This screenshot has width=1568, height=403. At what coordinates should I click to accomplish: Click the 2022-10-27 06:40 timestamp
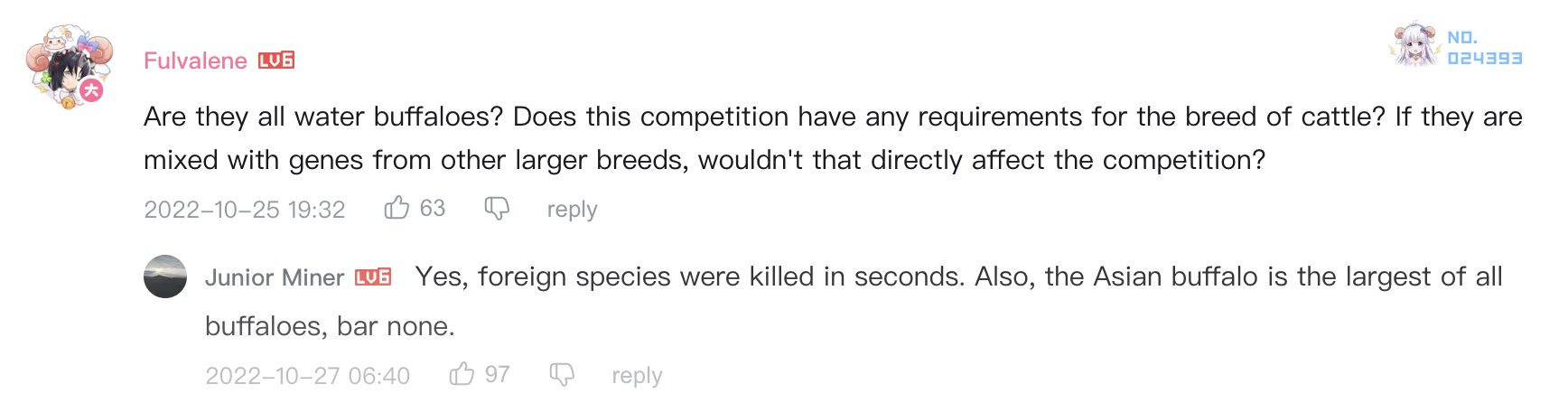307,375
